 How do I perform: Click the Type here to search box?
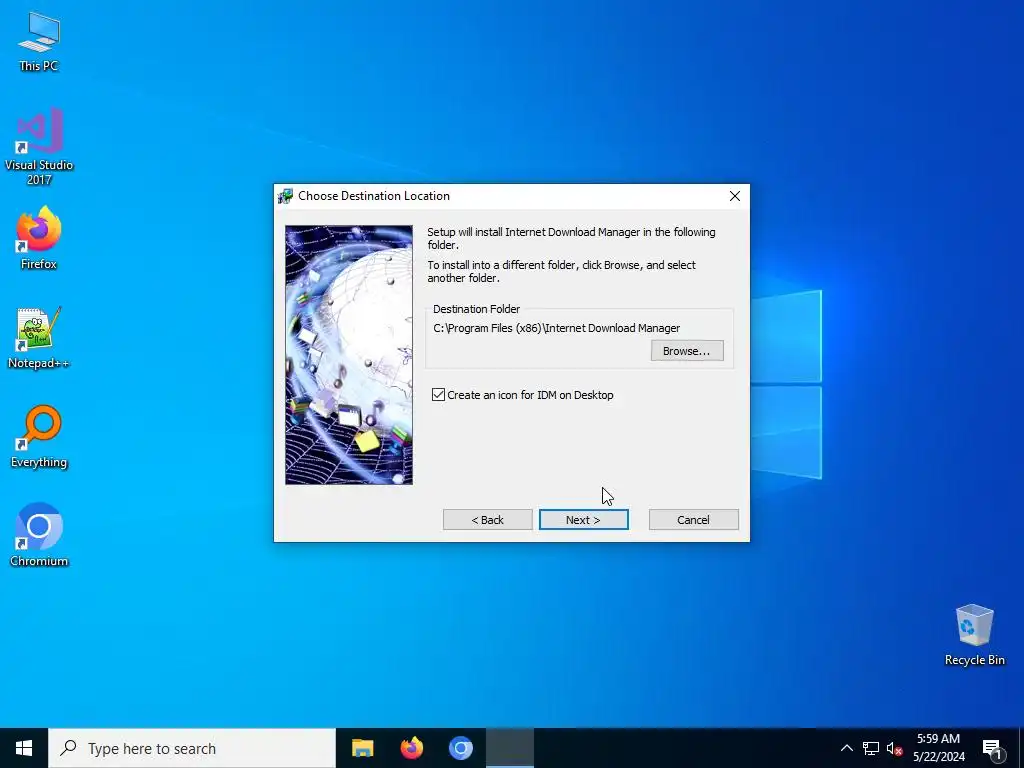(192, 748)
